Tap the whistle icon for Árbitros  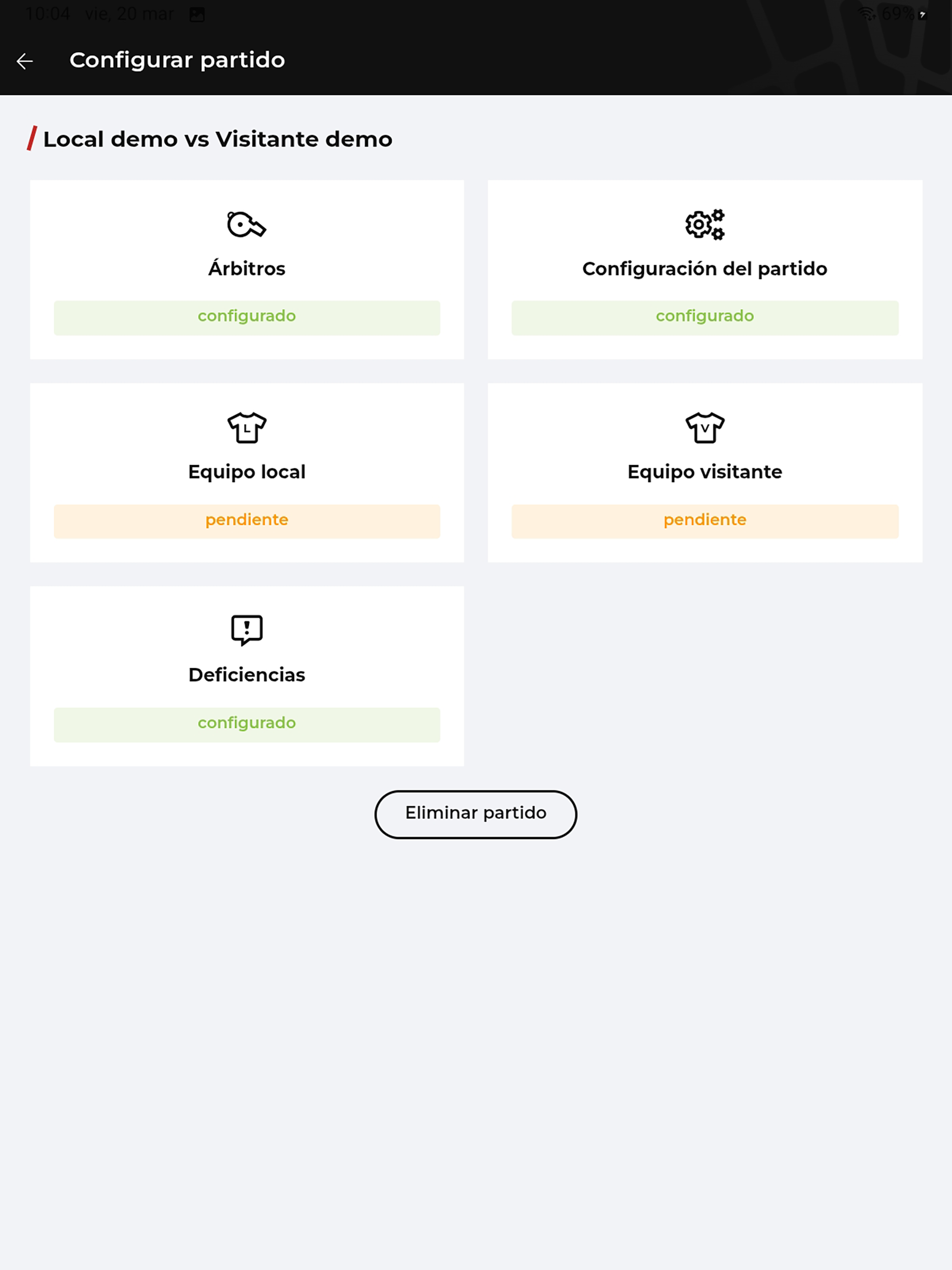pos(246,224)
